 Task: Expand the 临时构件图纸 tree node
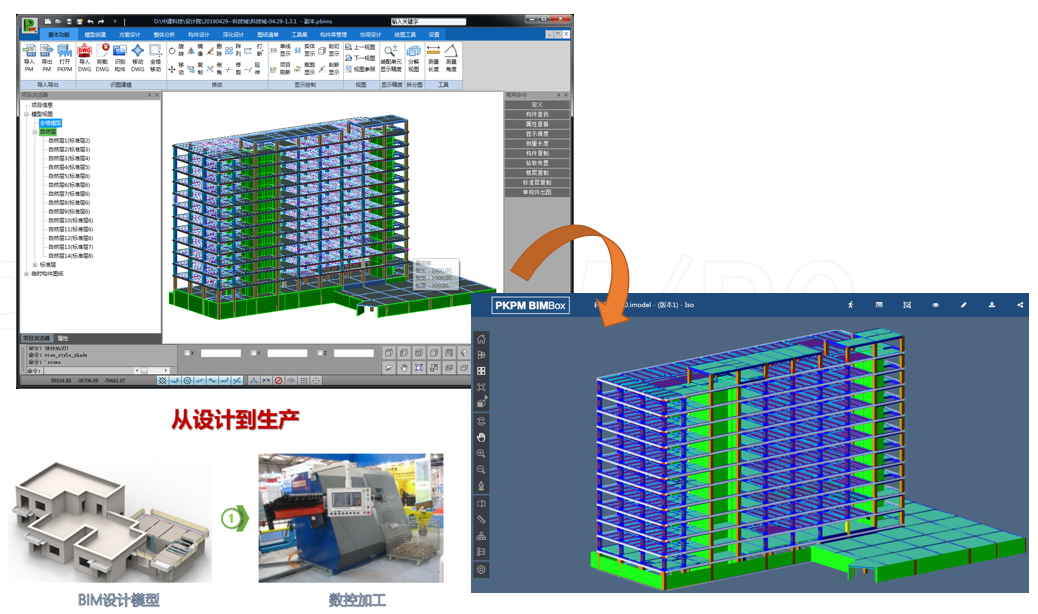pos(26,273)
